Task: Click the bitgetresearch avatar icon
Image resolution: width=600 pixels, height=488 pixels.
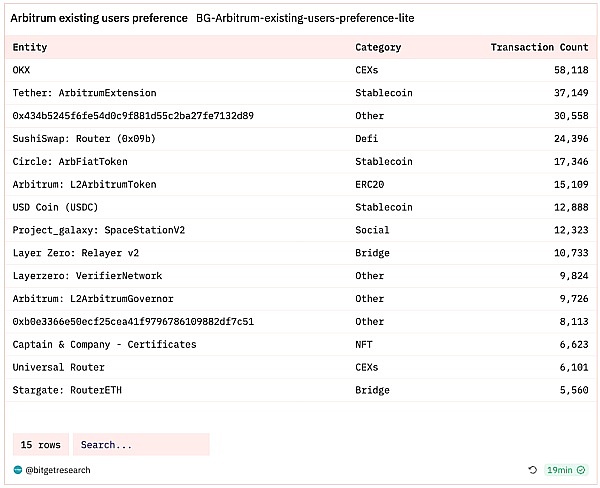Action: click(x=18, y=469)
